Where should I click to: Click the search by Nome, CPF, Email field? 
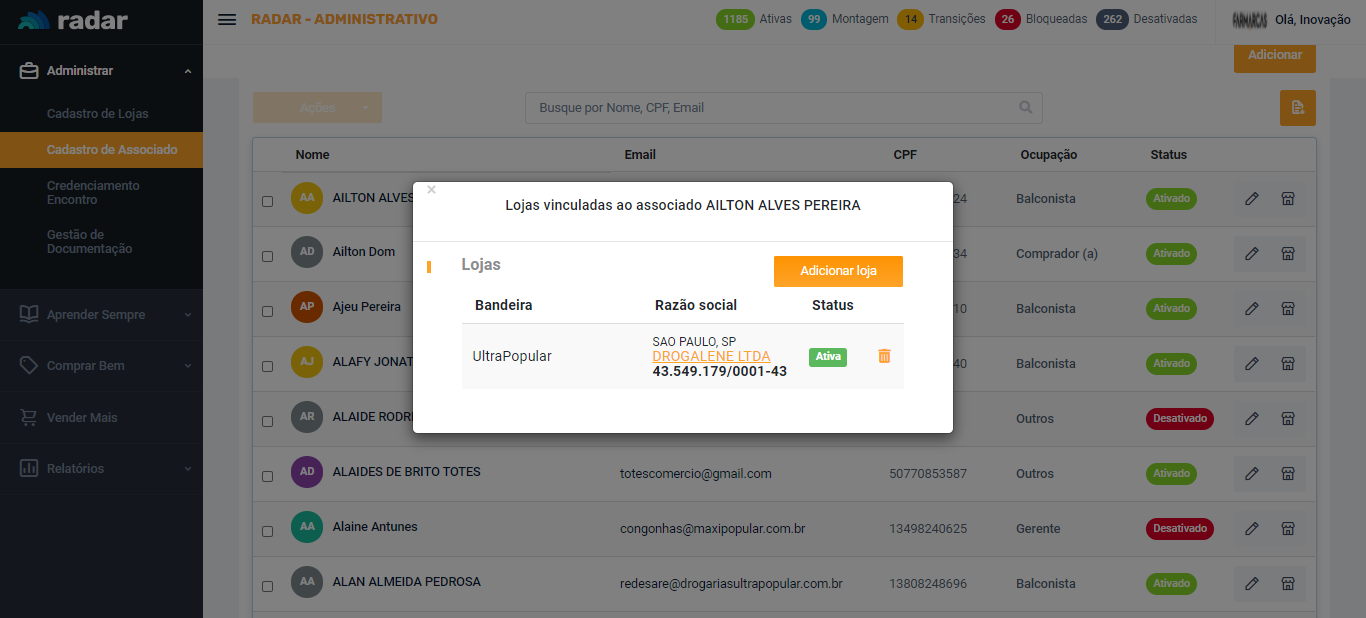[x=770, y=108]
